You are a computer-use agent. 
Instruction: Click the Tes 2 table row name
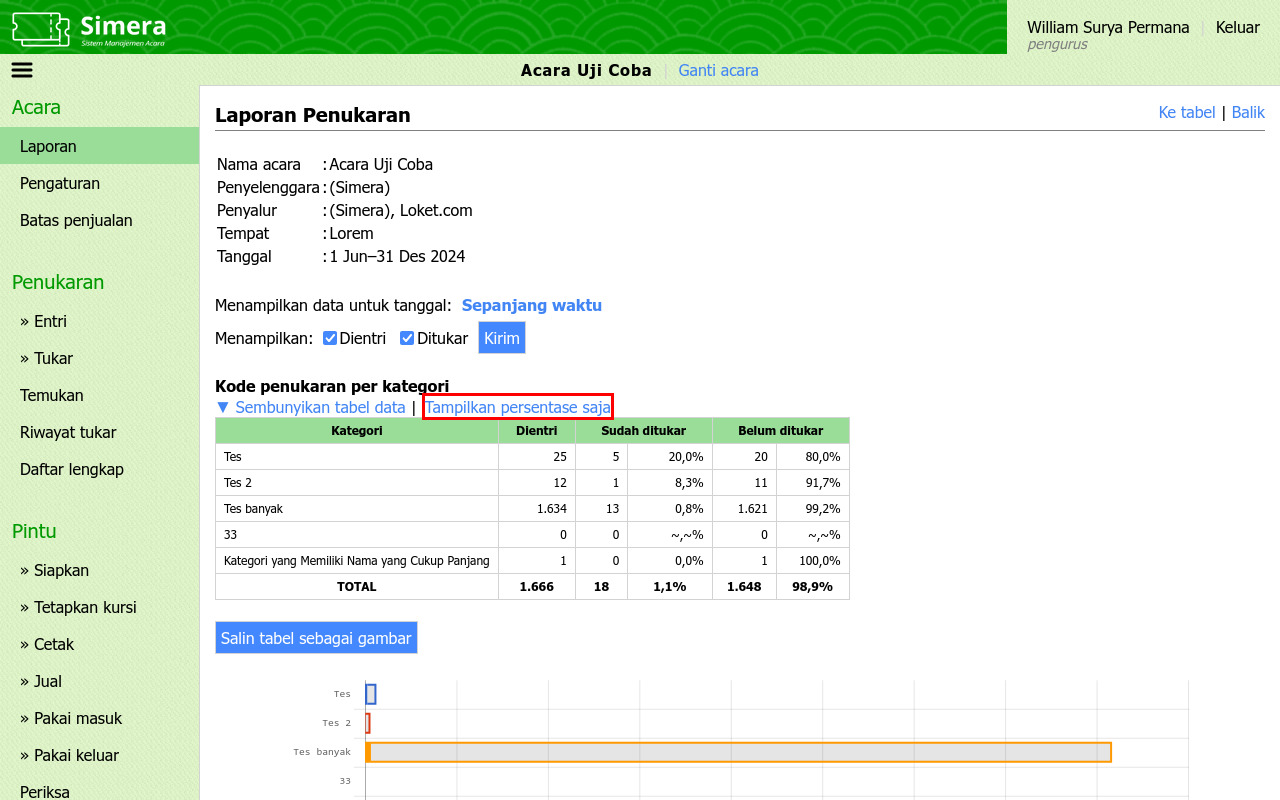(238, 483)
